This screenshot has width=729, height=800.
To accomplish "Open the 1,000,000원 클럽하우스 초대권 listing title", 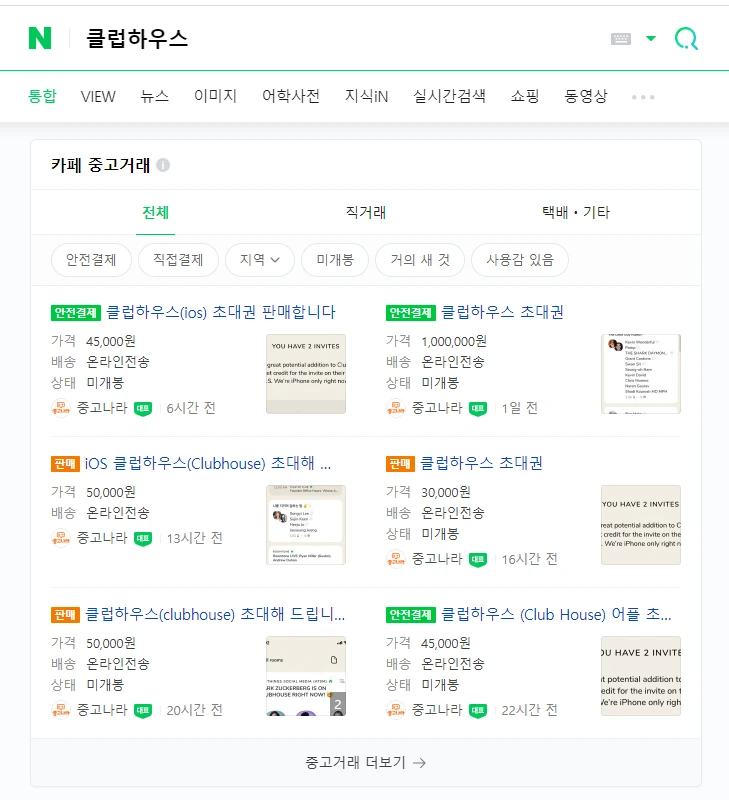I will point(502,312).
